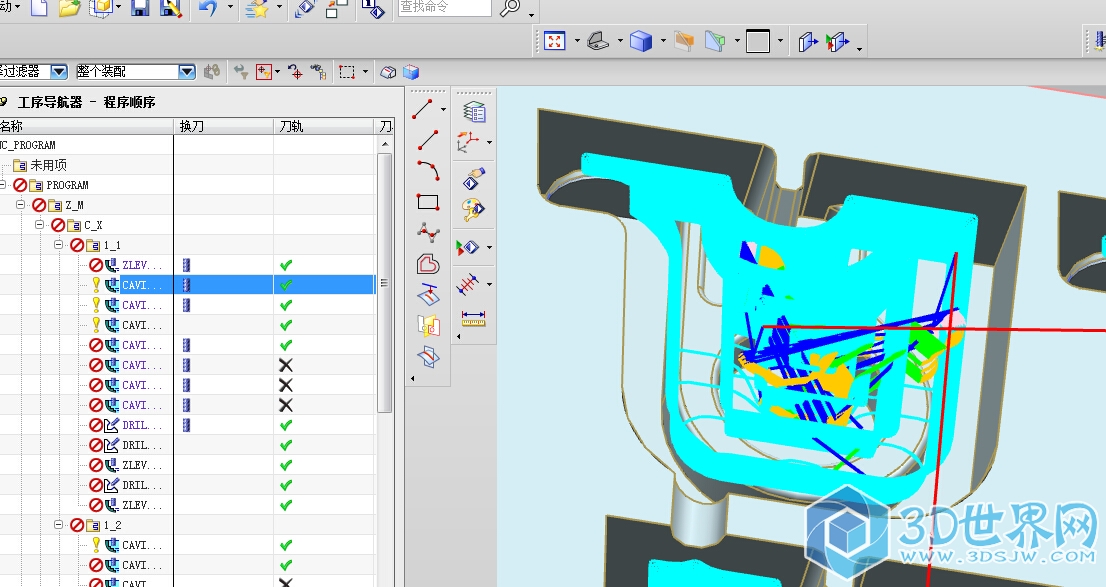Screen dimensions: 1106x587
Task: Select the heart-shaped offset curve tool
Action: click(x=428, y=264)
